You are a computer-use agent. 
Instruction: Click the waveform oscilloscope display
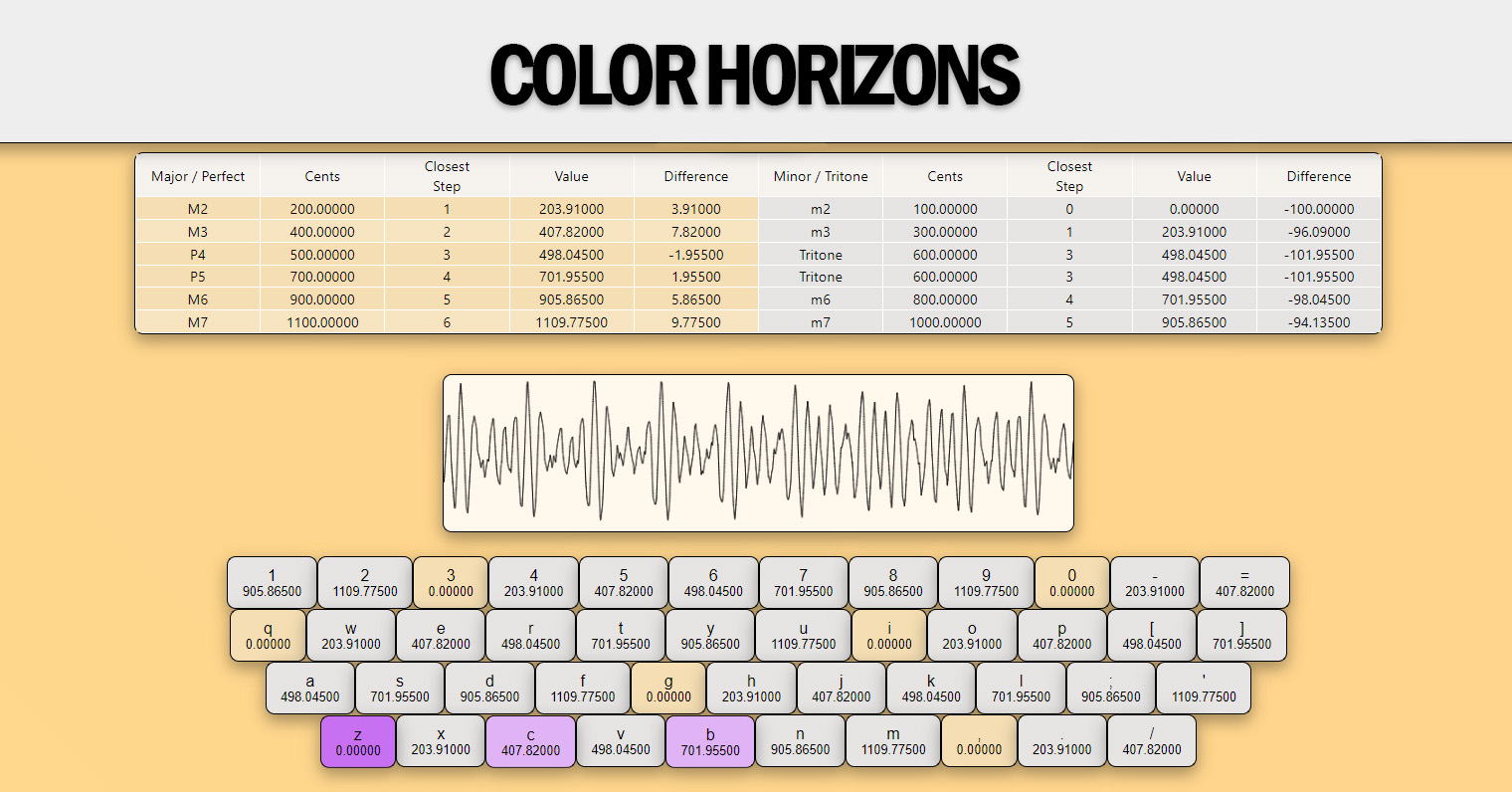click(x=758, y=453)
